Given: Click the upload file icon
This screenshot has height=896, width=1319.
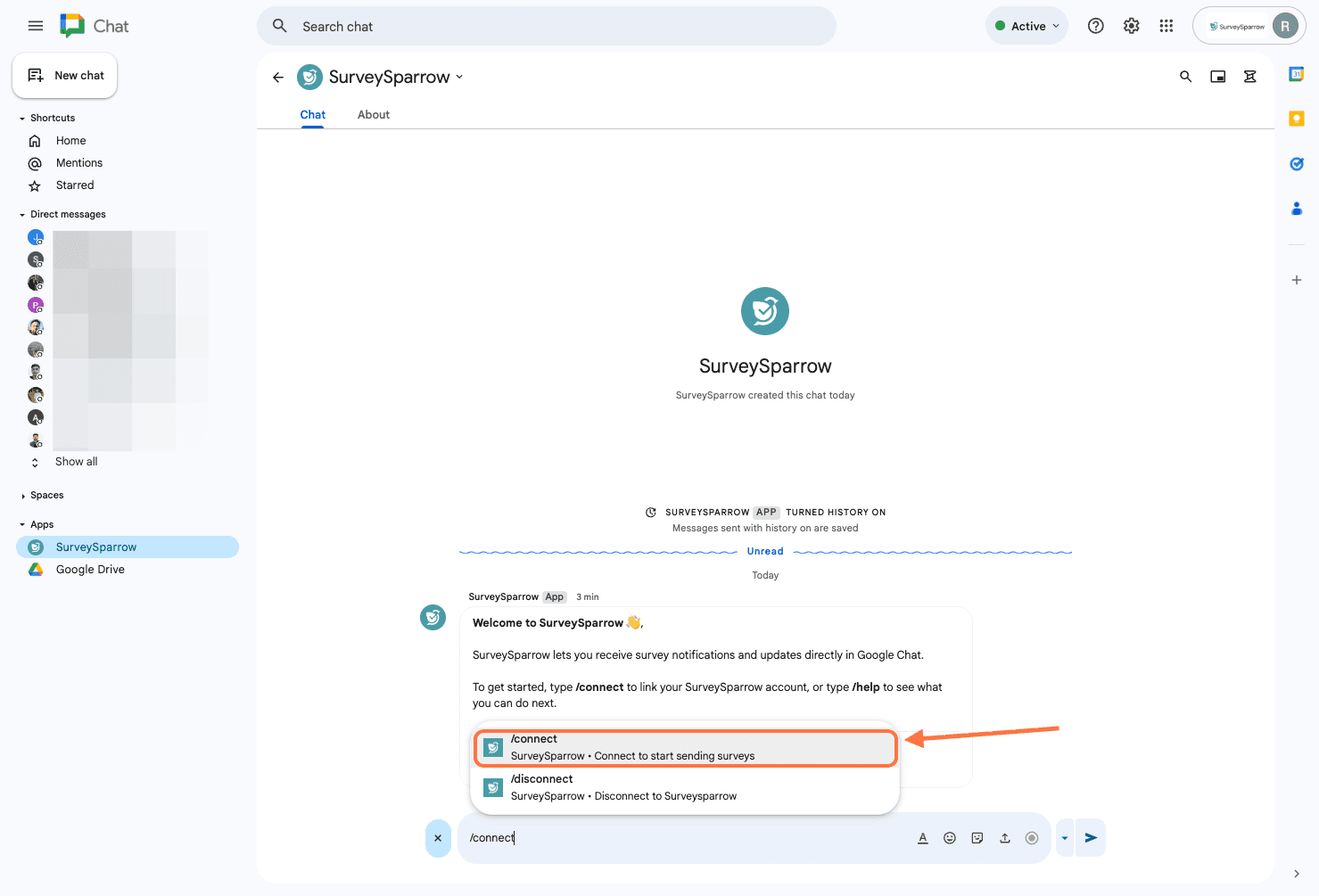Looking at the screenshot, I should 1005,838.
